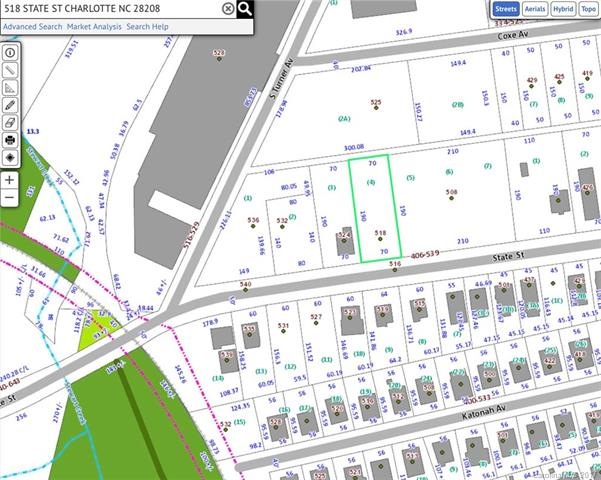Select the line measure tool
Screen dimensions: 601x480
tap(10, 70)
